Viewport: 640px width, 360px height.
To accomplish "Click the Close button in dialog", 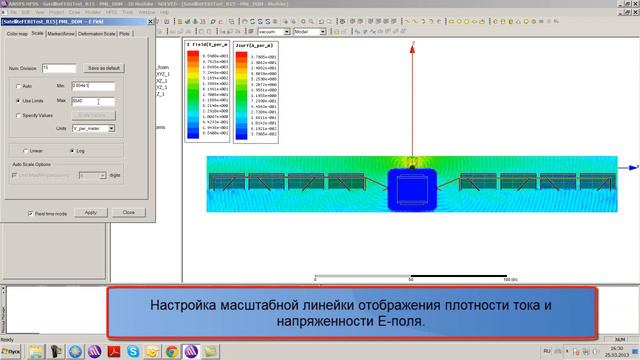I will click(x=129, y=213).
